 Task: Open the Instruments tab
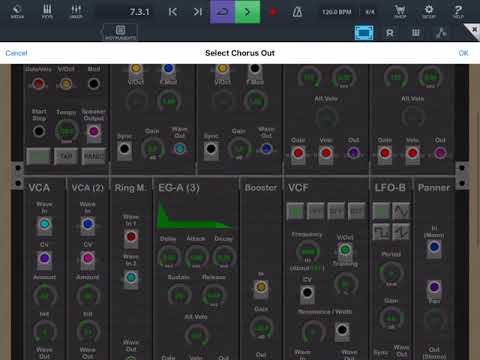pyautogui.click(x=120, y=32)
